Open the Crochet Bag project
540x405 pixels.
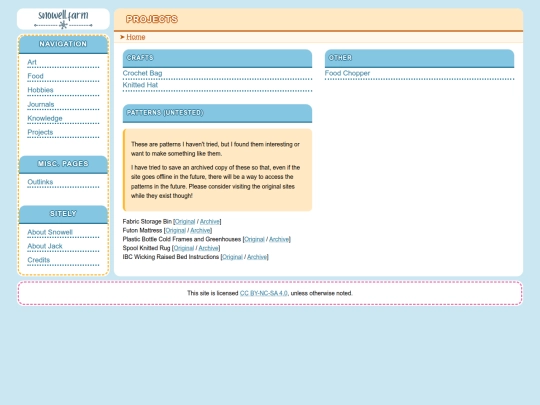coord(142,73)
